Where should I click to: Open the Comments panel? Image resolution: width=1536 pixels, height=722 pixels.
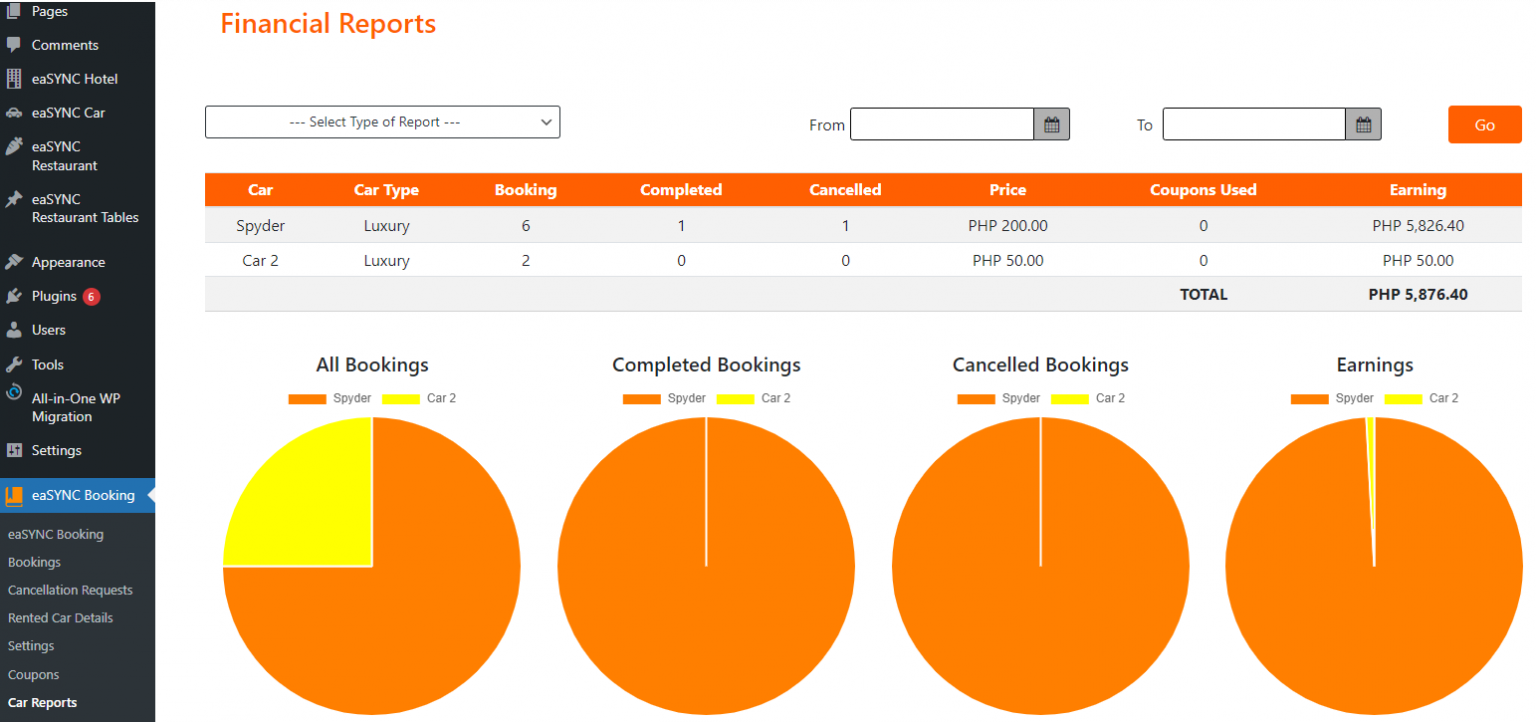(66, 44)
